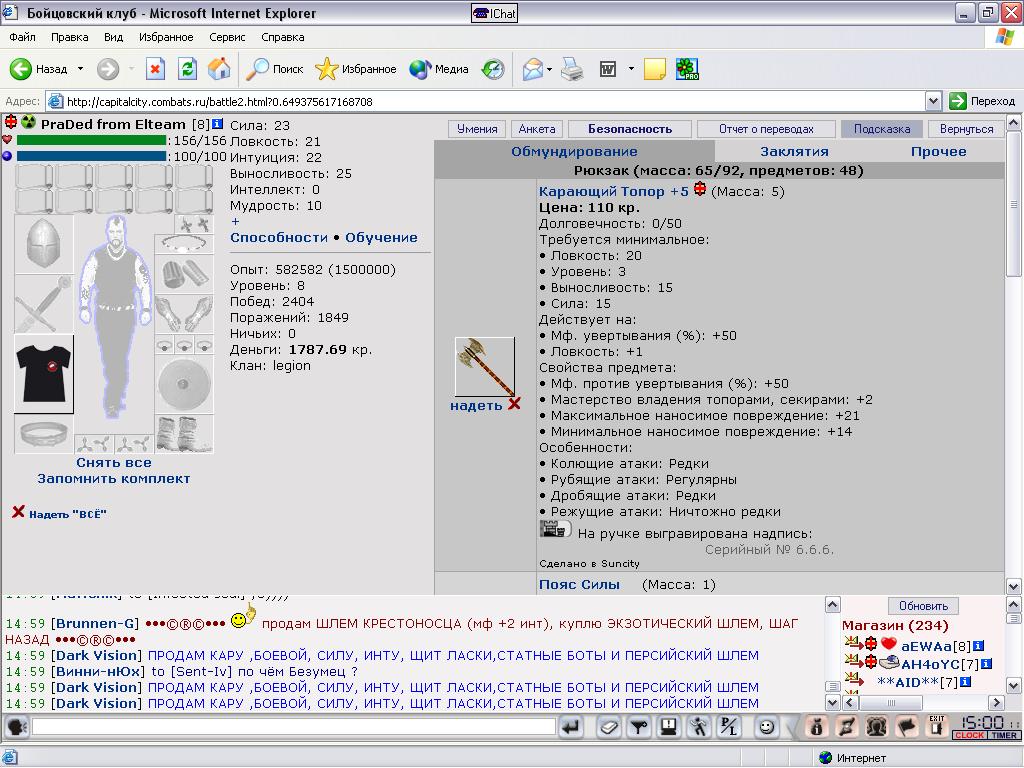Screen dimensions: 1024x768
Task: Click the empty gloves slot
Action: [x=184, y=315]
